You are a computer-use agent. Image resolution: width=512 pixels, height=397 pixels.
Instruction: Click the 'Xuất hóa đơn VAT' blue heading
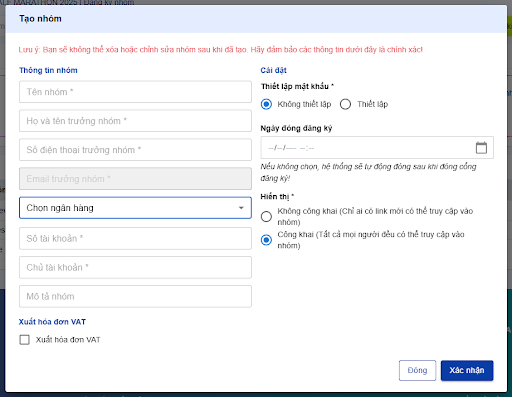click(52, 322)
